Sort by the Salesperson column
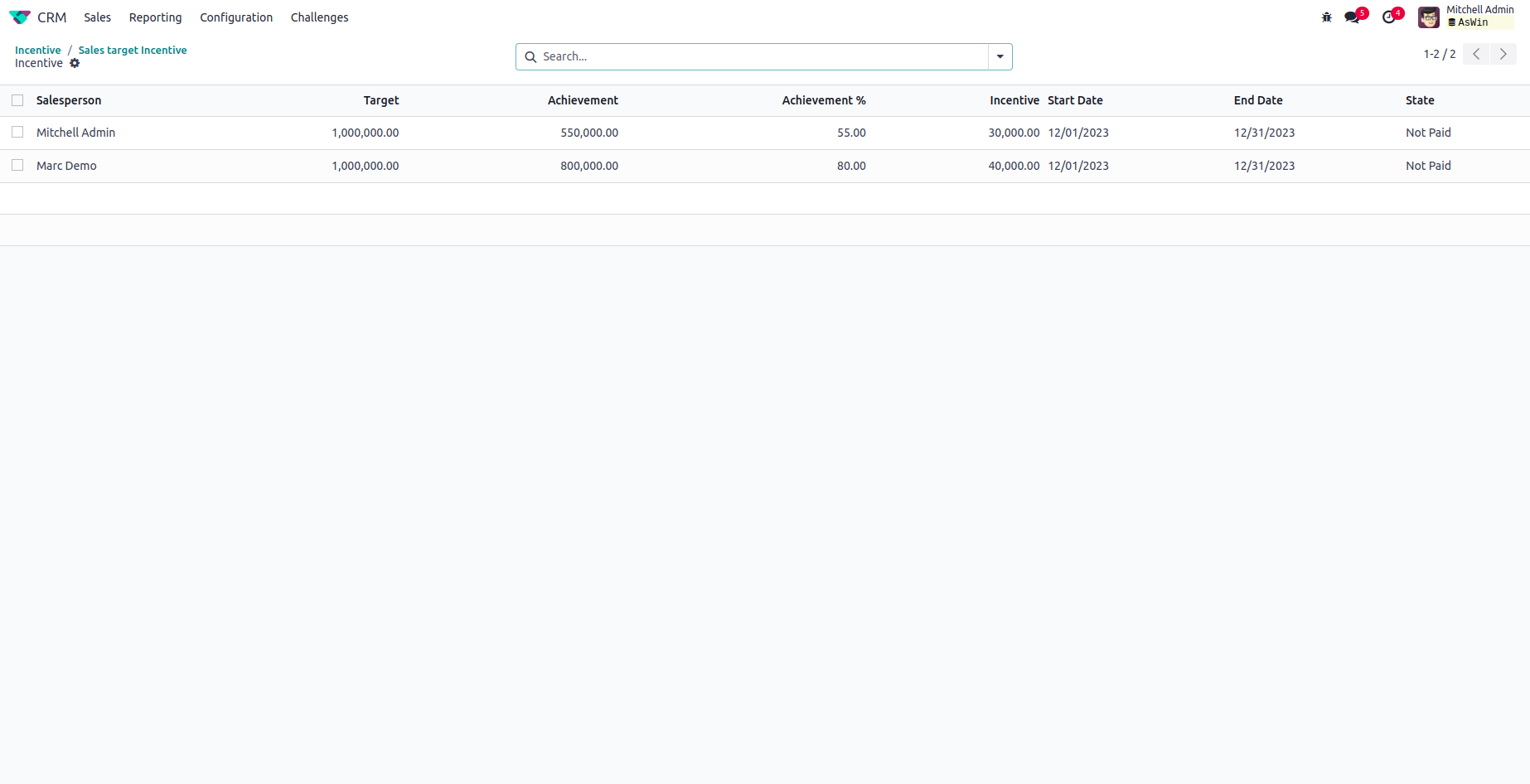 [x=69, y=100]
